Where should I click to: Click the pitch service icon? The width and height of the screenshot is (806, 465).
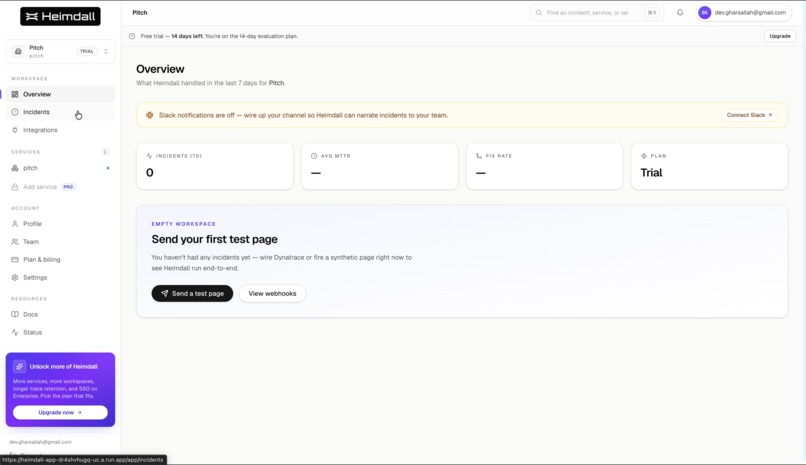[15, 168]
